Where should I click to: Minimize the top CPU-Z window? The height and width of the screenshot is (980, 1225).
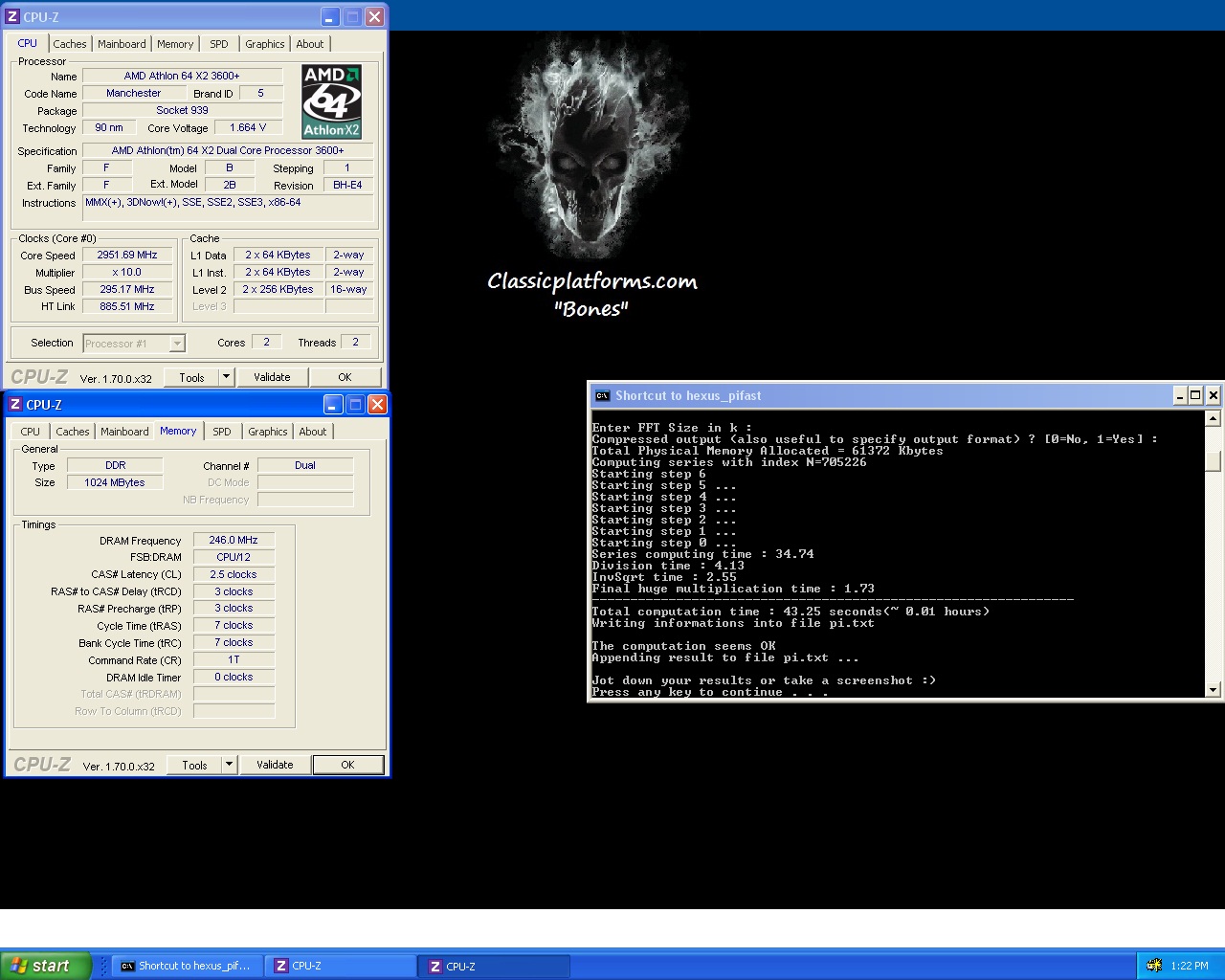(x=330, y=16)
